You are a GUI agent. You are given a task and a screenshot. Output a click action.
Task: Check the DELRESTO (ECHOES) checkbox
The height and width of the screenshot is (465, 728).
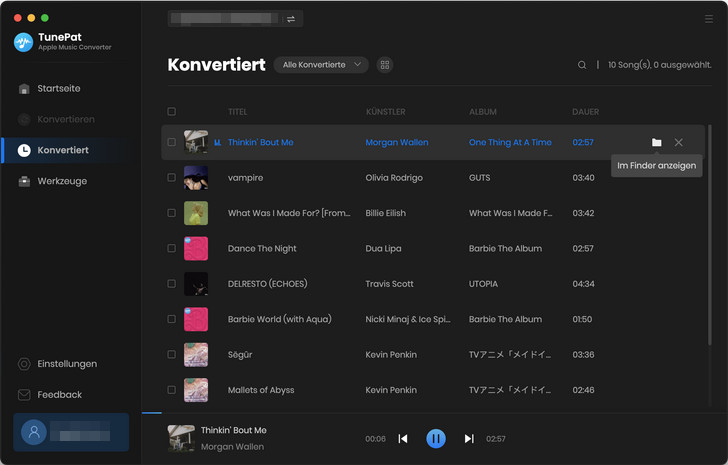(171, 284)
